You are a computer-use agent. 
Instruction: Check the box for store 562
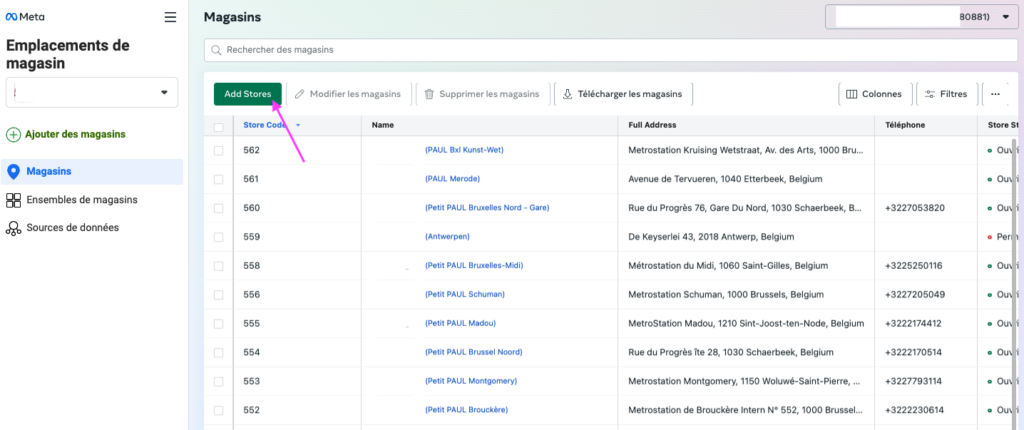pyautogui.click(x=219, y=150)
